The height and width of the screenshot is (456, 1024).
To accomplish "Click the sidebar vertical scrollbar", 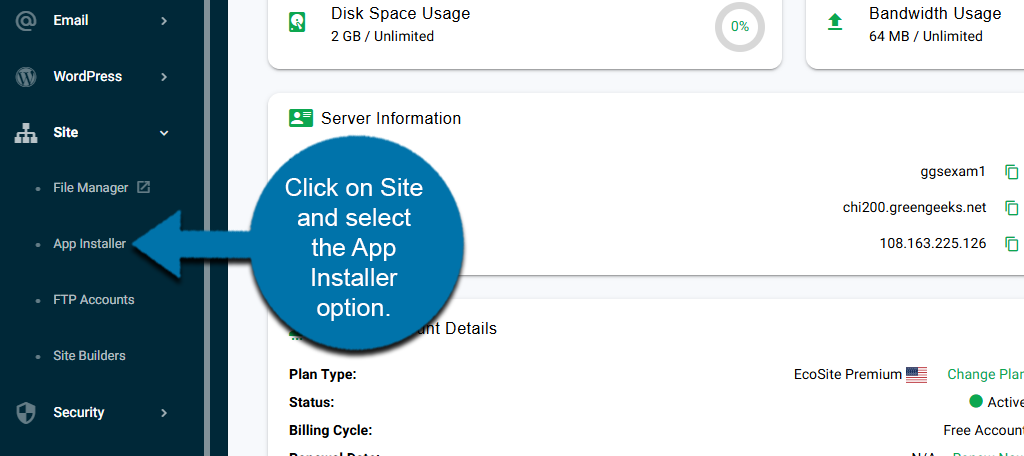I will (x=208, y=228).
